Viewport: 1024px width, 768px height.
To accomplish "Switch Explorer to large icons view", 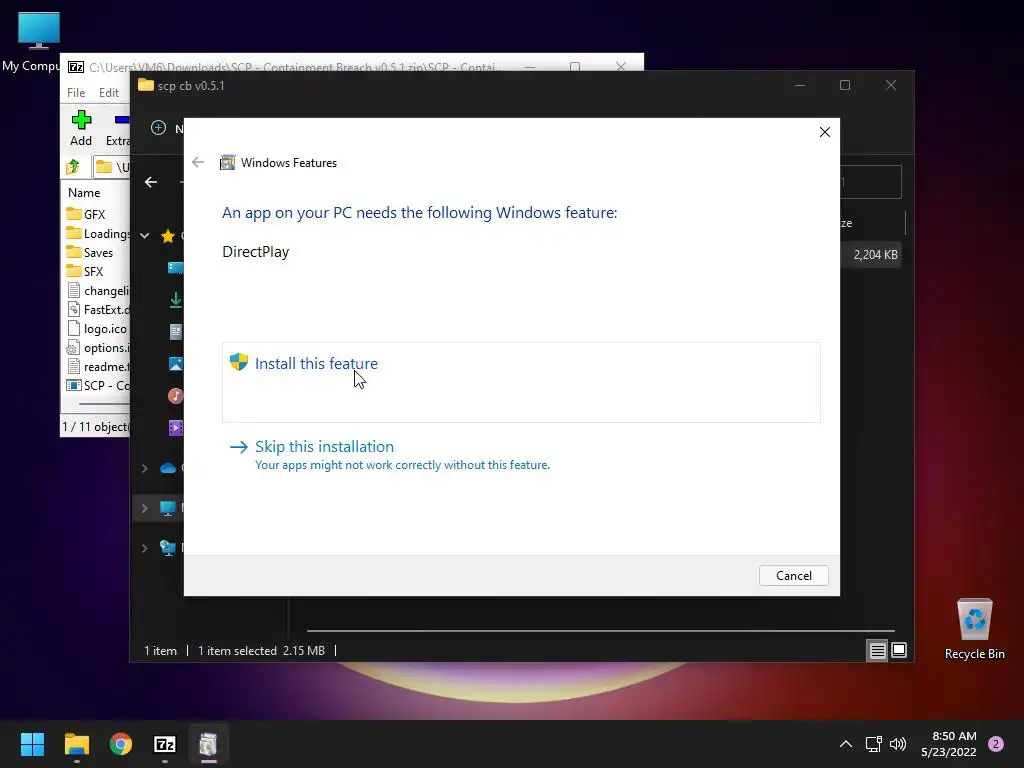I will (x=899, y=650).
